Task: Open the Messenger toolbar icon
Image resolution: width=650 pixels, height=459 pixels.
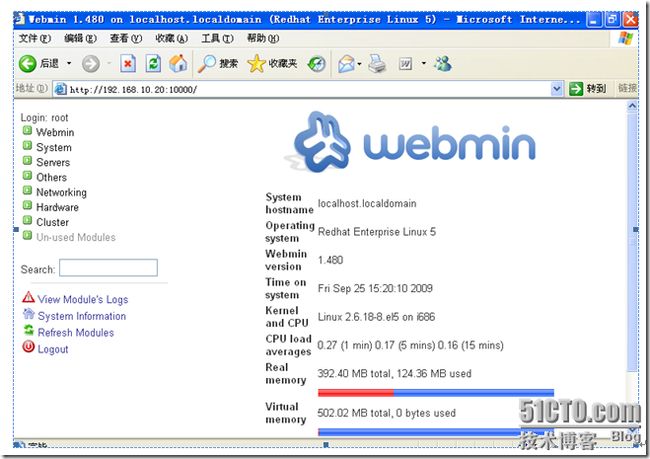Action: coord(443,63)
